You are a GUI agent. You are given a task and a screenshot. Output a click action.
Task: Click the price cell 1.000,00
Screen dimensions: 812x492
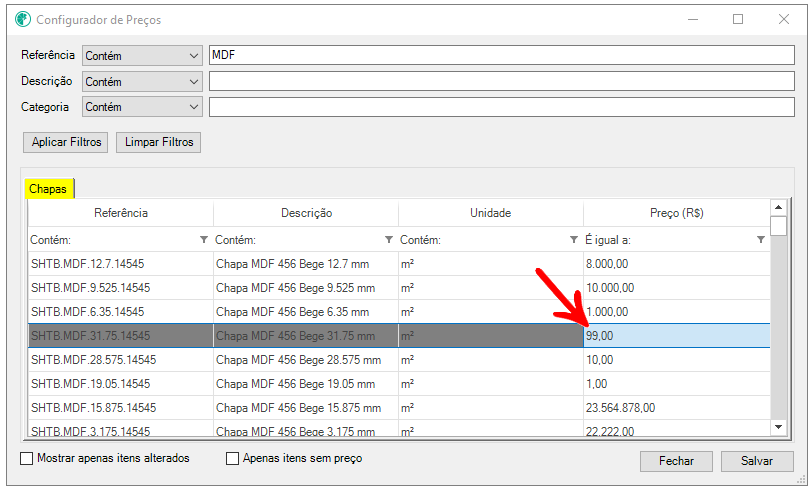tap(676, 312)
